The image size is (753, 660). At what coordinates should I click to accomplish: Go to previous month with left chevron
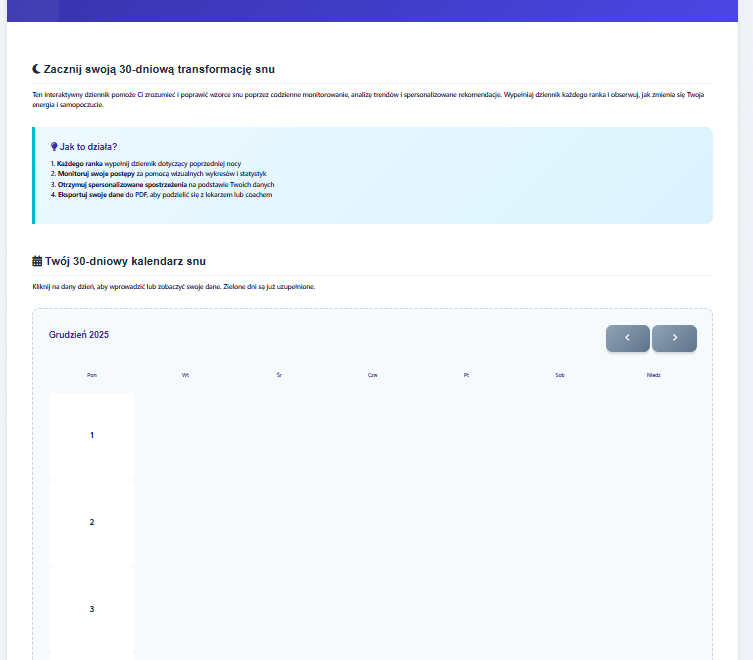point(627,338)
